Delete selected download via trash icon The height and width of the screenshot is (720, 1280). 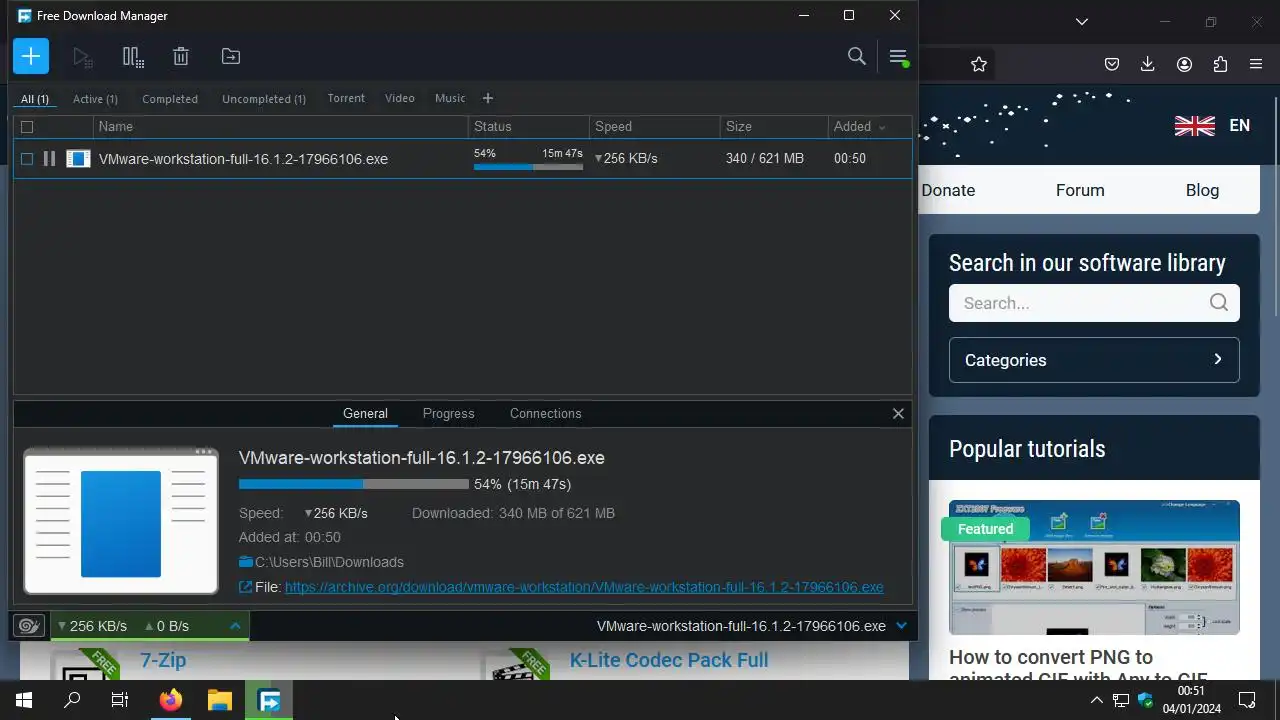[x=181, y=57]
